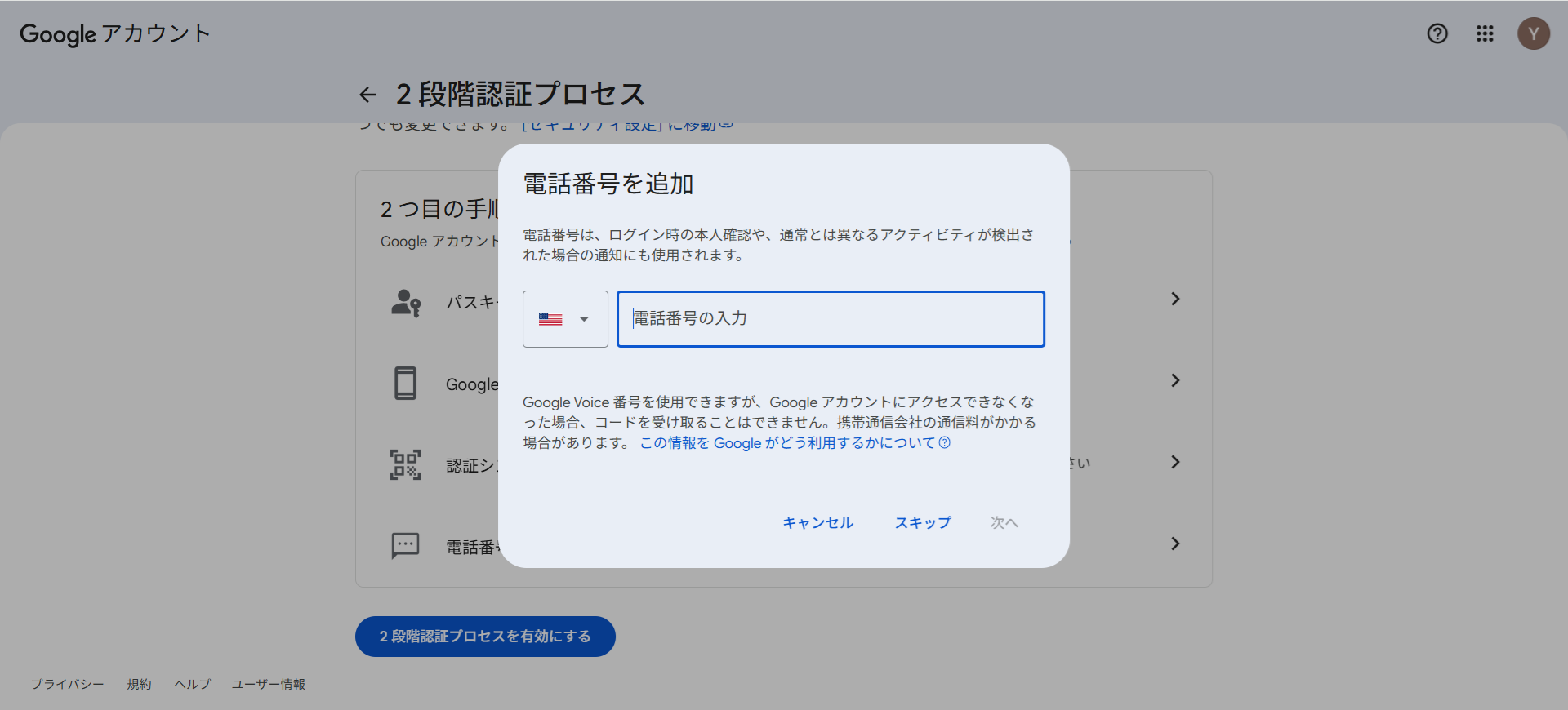Expand the authenticator row chevron
The image size is (1568, 710).
(1175, 462)
